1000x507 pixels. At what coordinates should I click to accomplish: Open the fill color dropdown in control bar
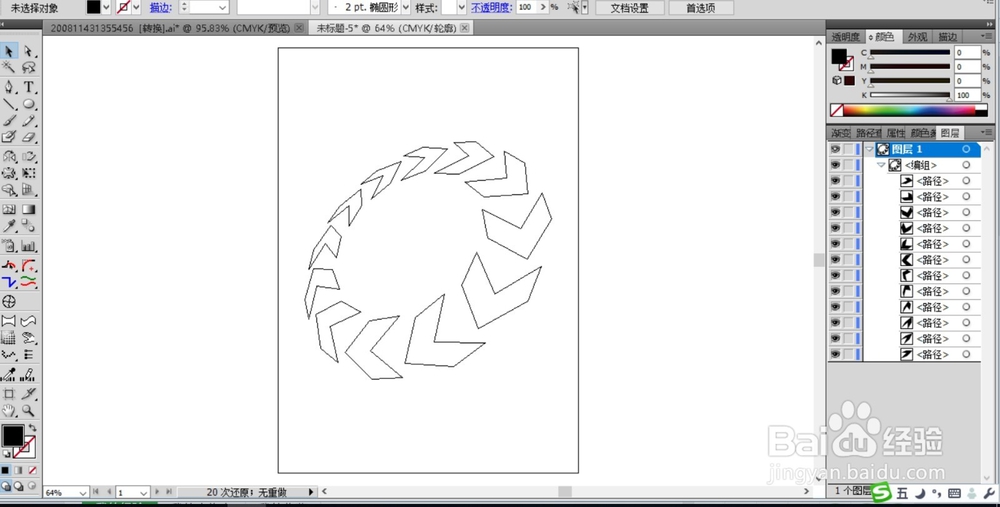(x=106, y=7)
